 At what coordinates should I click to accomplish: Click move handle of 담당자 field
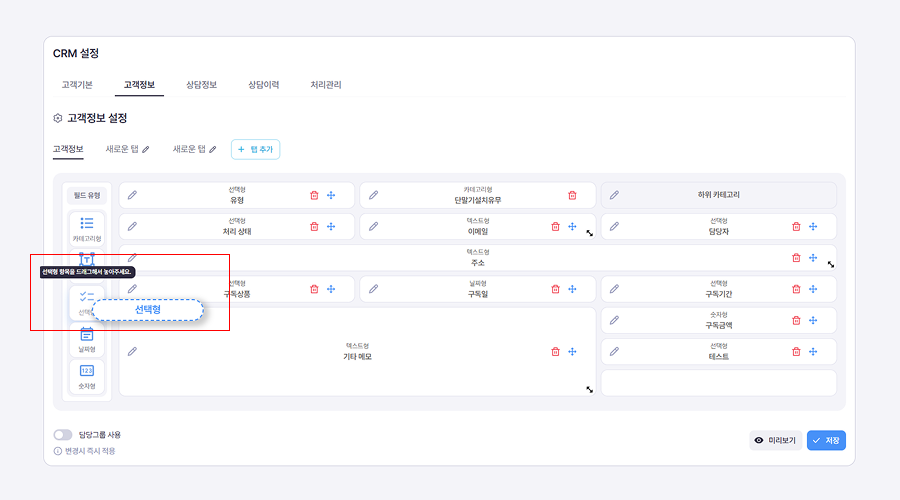(813, 227)
